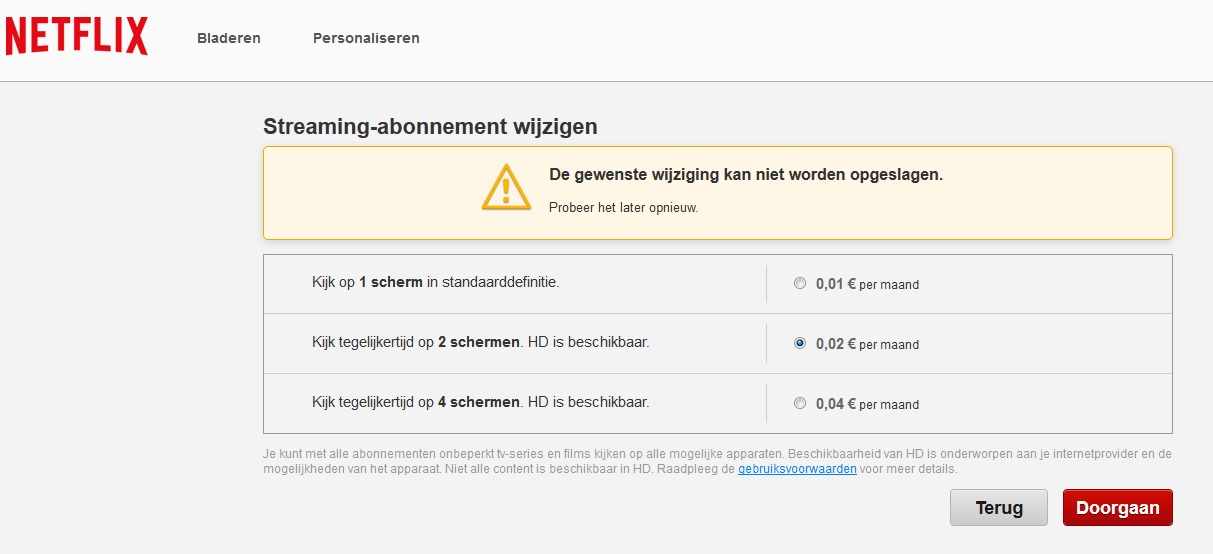The image size is (1213, 554).
Task: Open the Bladeren menu
Action: click(229, 38)
